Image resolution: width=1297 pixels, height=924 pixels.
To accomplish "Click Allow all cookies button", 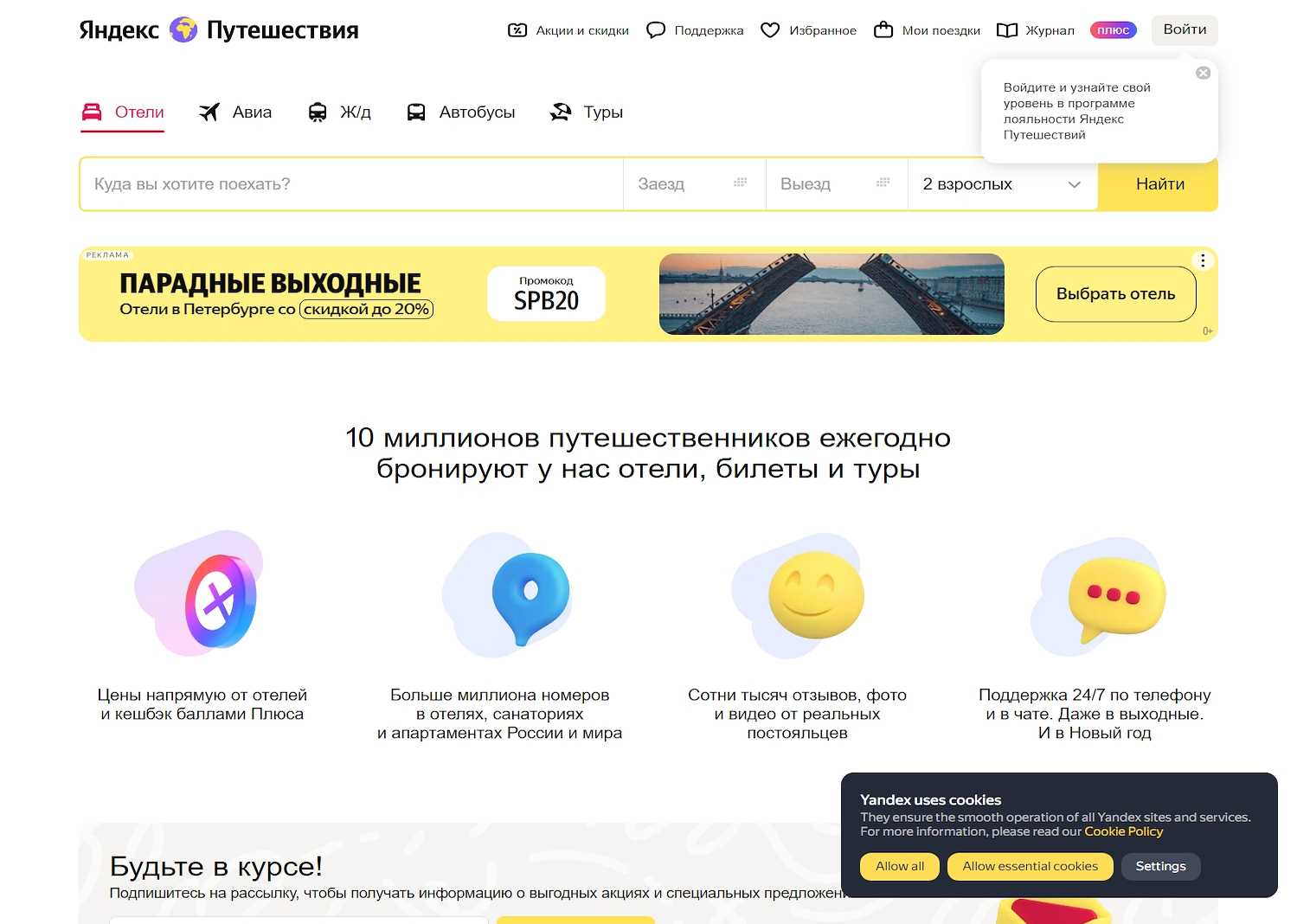I will 900,866.
